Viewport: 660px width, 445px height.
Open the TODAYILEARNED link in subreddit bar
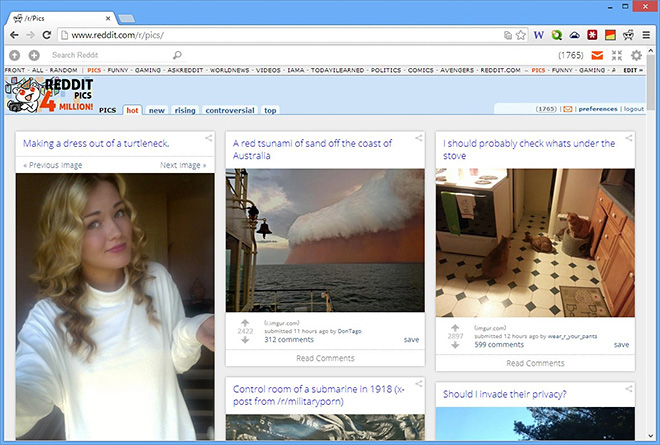tap(337, 70)
